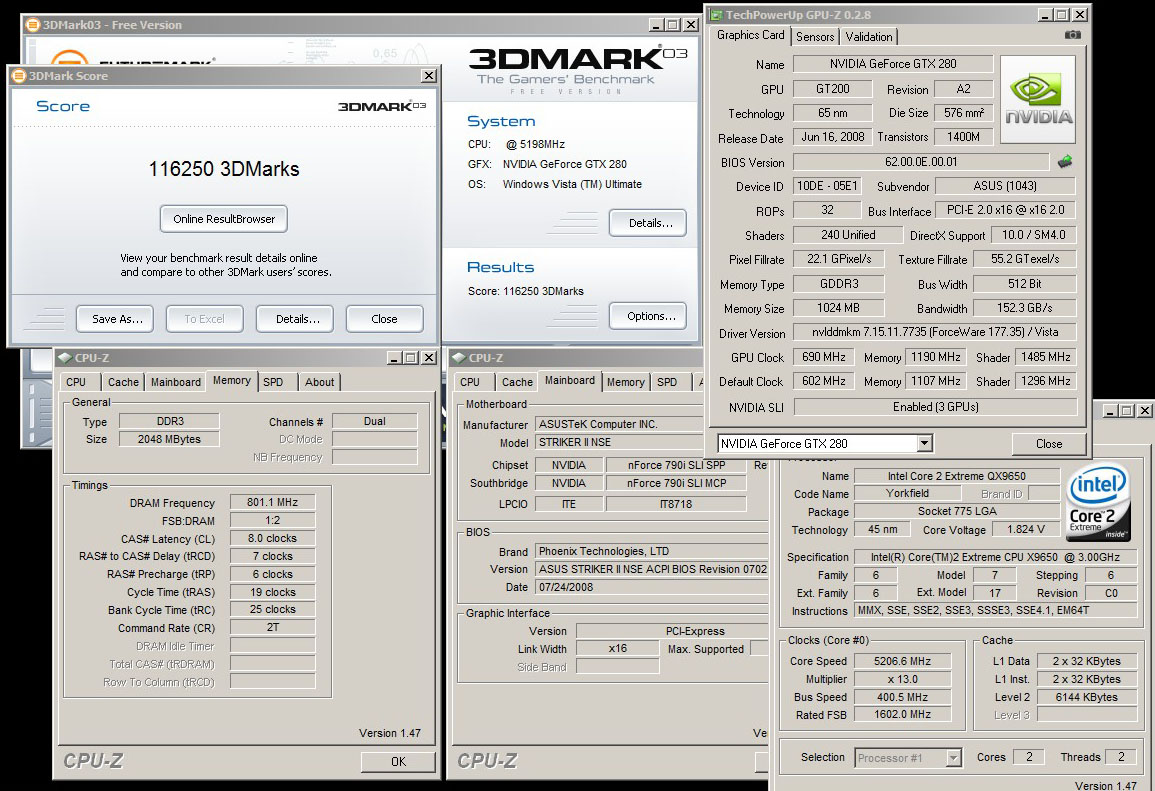Click the GPU Name field GeForce GTX 280
This screenshot has height=791, width=1155.
[x=893, y=64]
